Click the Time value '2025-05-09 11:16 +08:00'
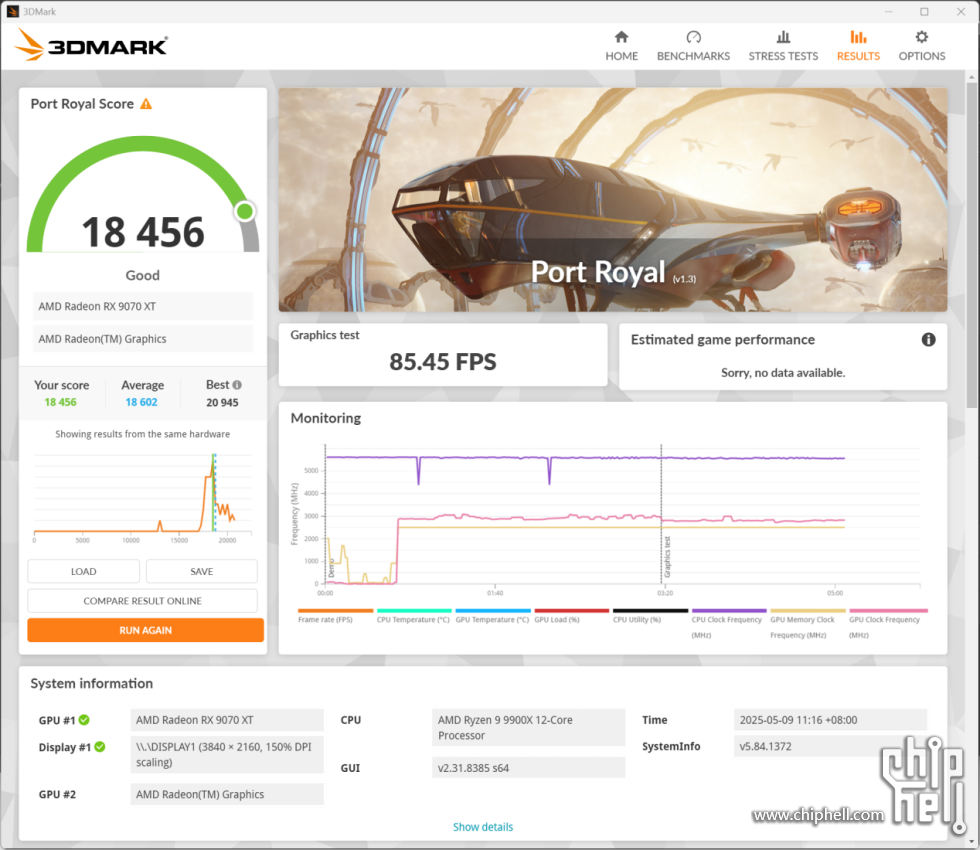980x850 pixels. (x=830, y=720)
